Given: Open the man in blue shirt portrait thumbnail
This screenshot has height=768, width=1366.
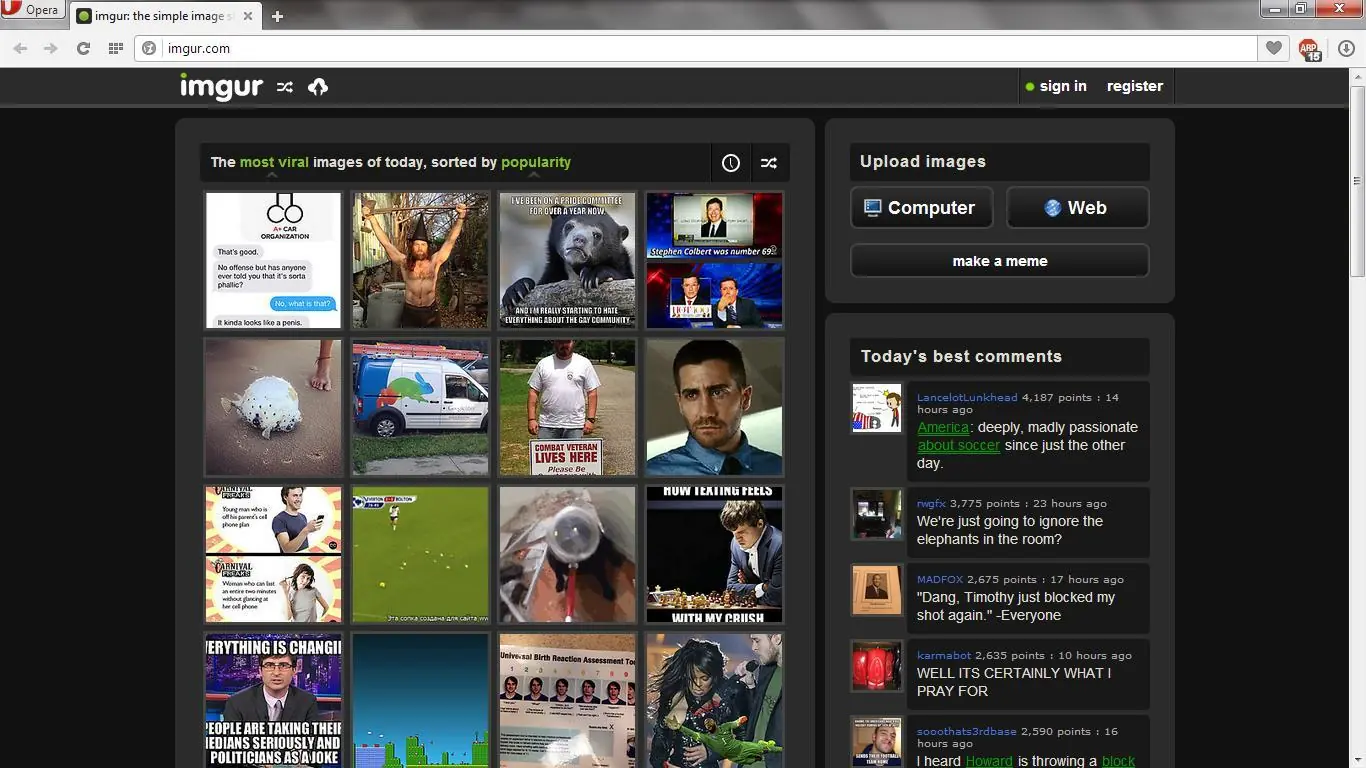Looking at the screenshot, I should pos(714,408).
